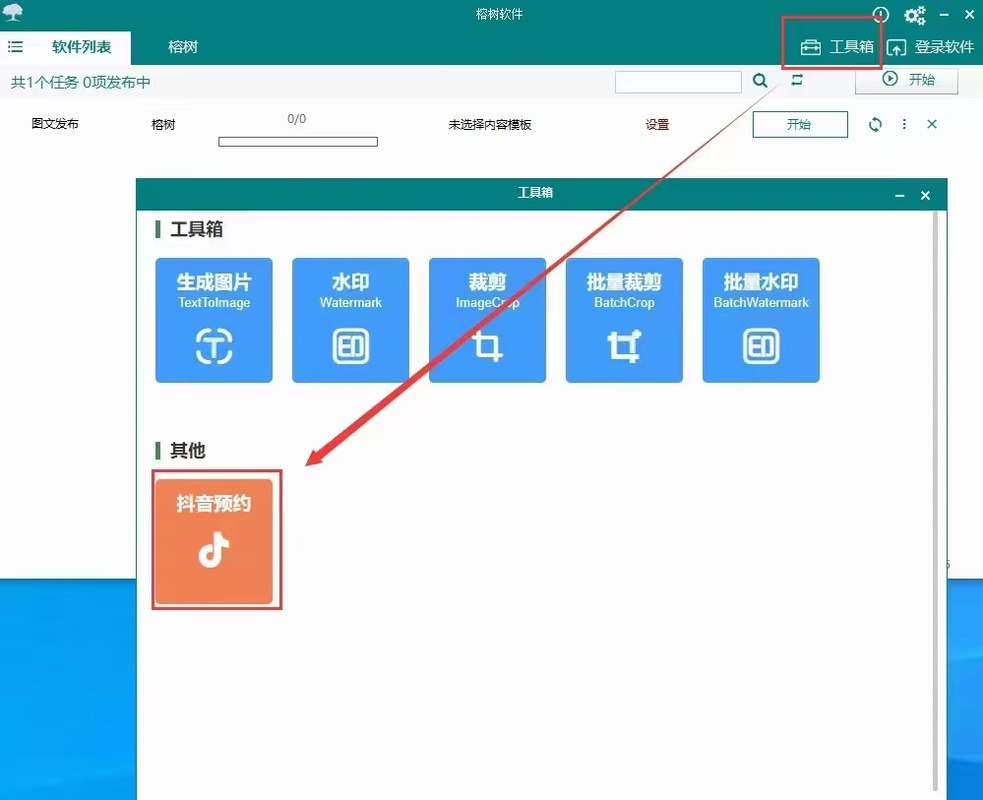Open the 生成图片 TextToImage tool
This screenshot has width=983, height=800.
click(x=214, y=320)
